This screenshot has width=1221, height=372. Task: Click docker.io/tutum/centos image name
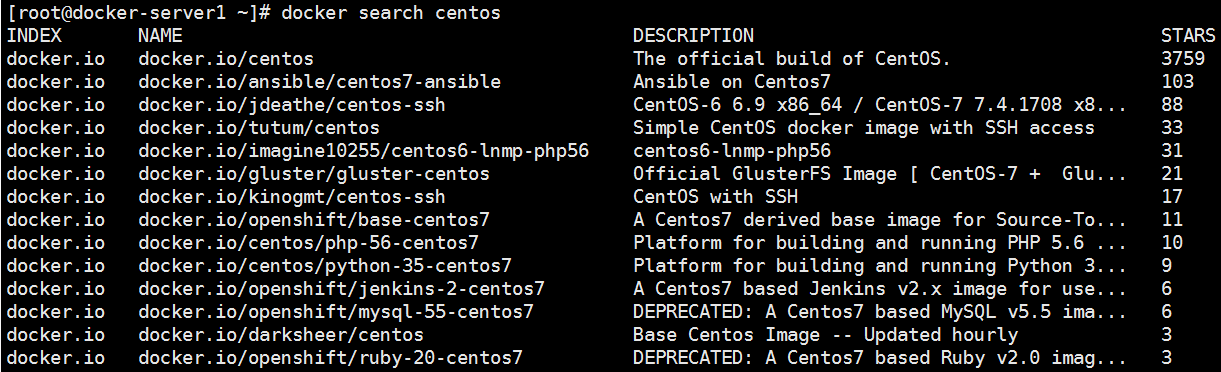[259, 128]
